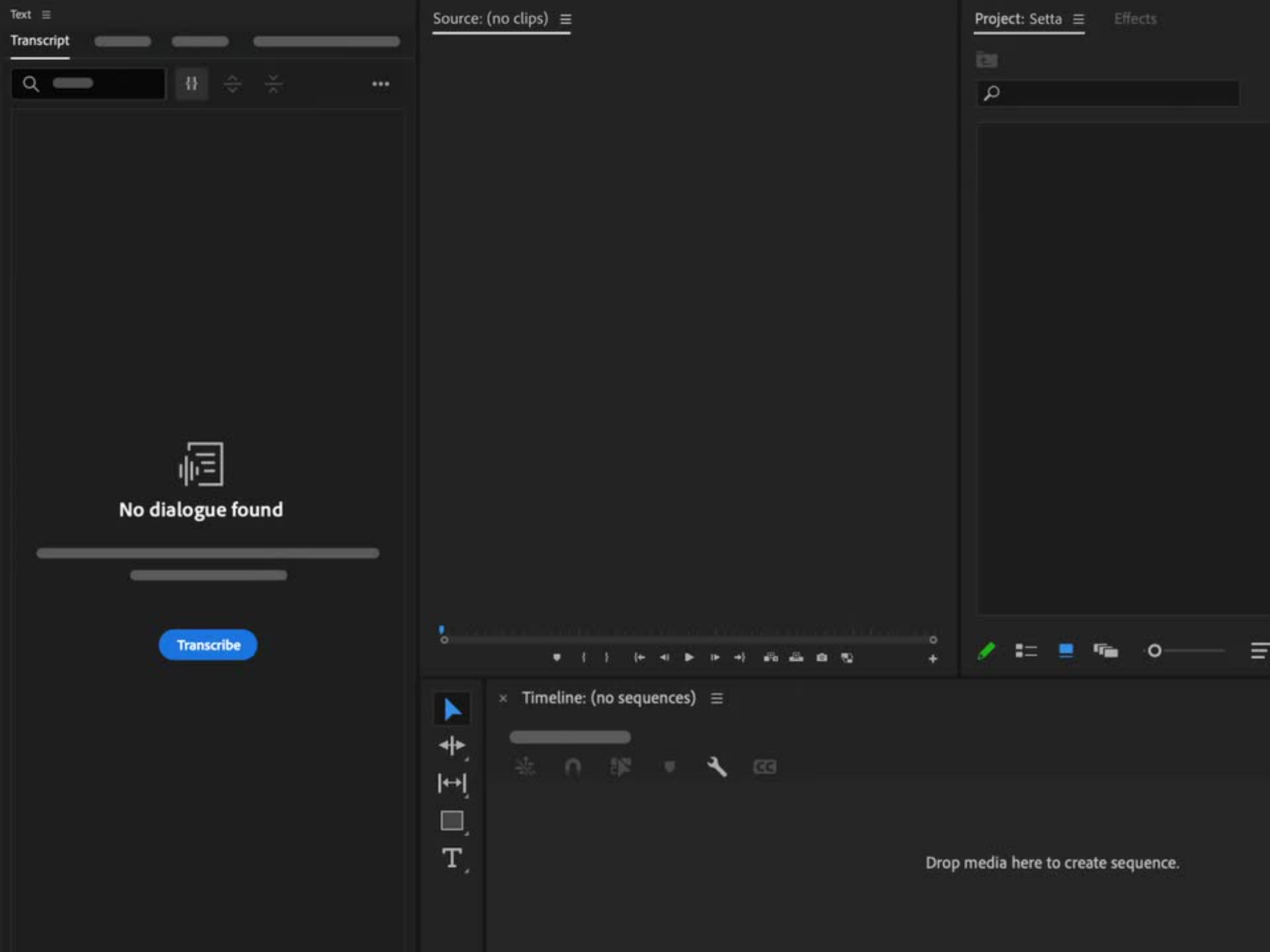Open the Source monitor panel menu
This screenshot has width=1270, height=952.
pyautogui.click(x=566, y=19)
